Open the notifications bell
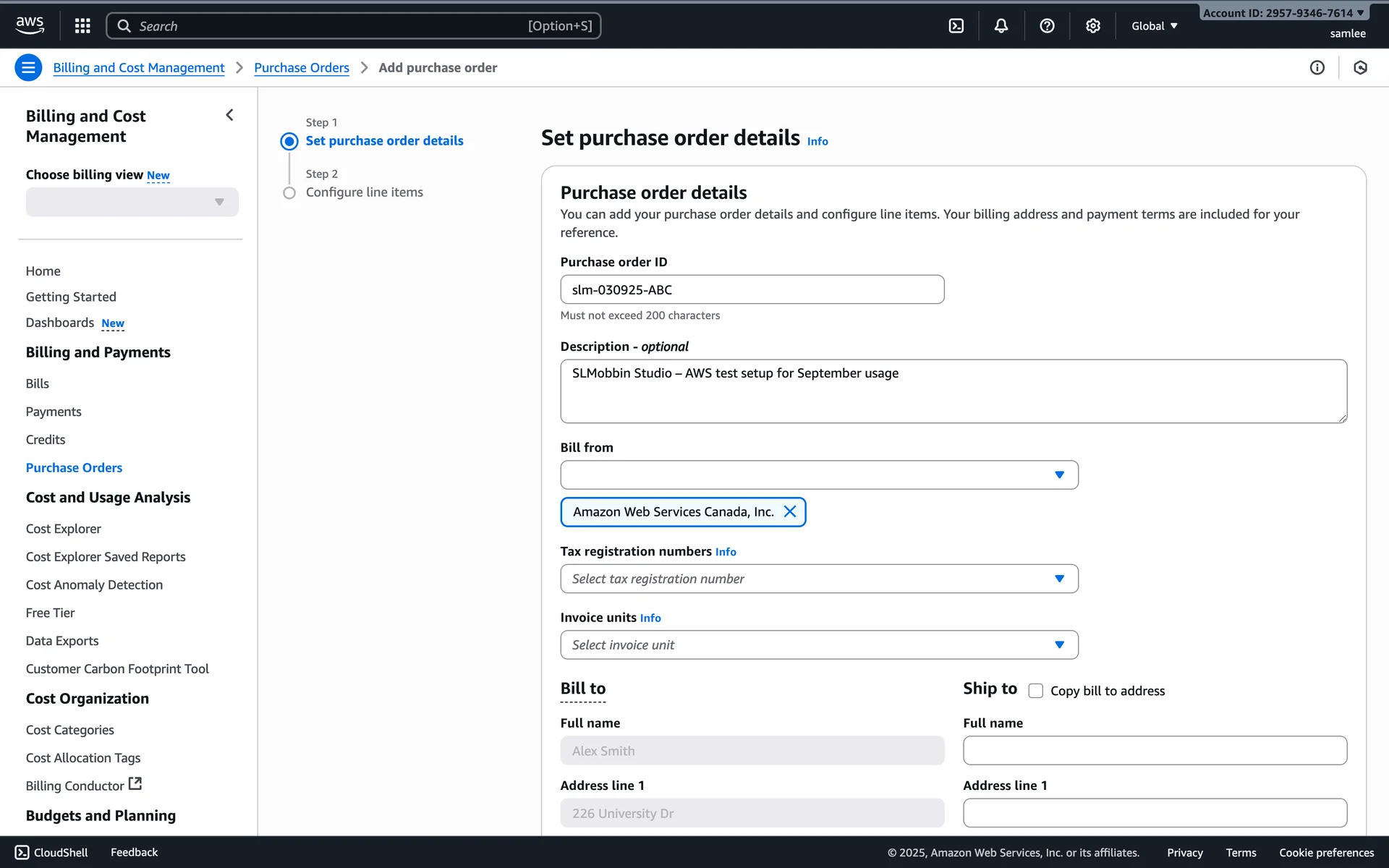This screenshot has height=868, width=1389. [1001, 26]
